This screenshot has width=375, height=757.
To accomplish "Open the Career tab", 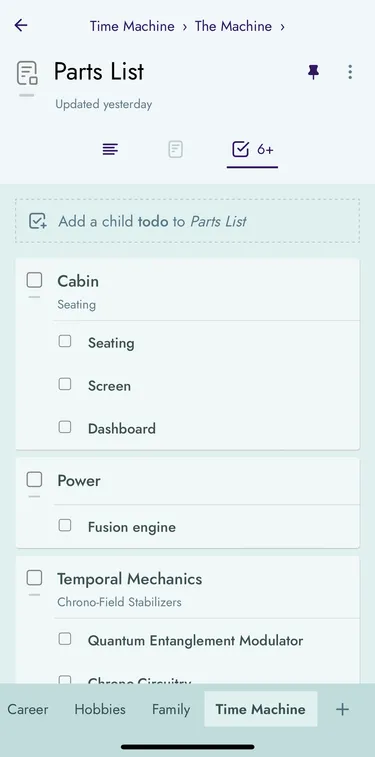I will tap(28, 709).
